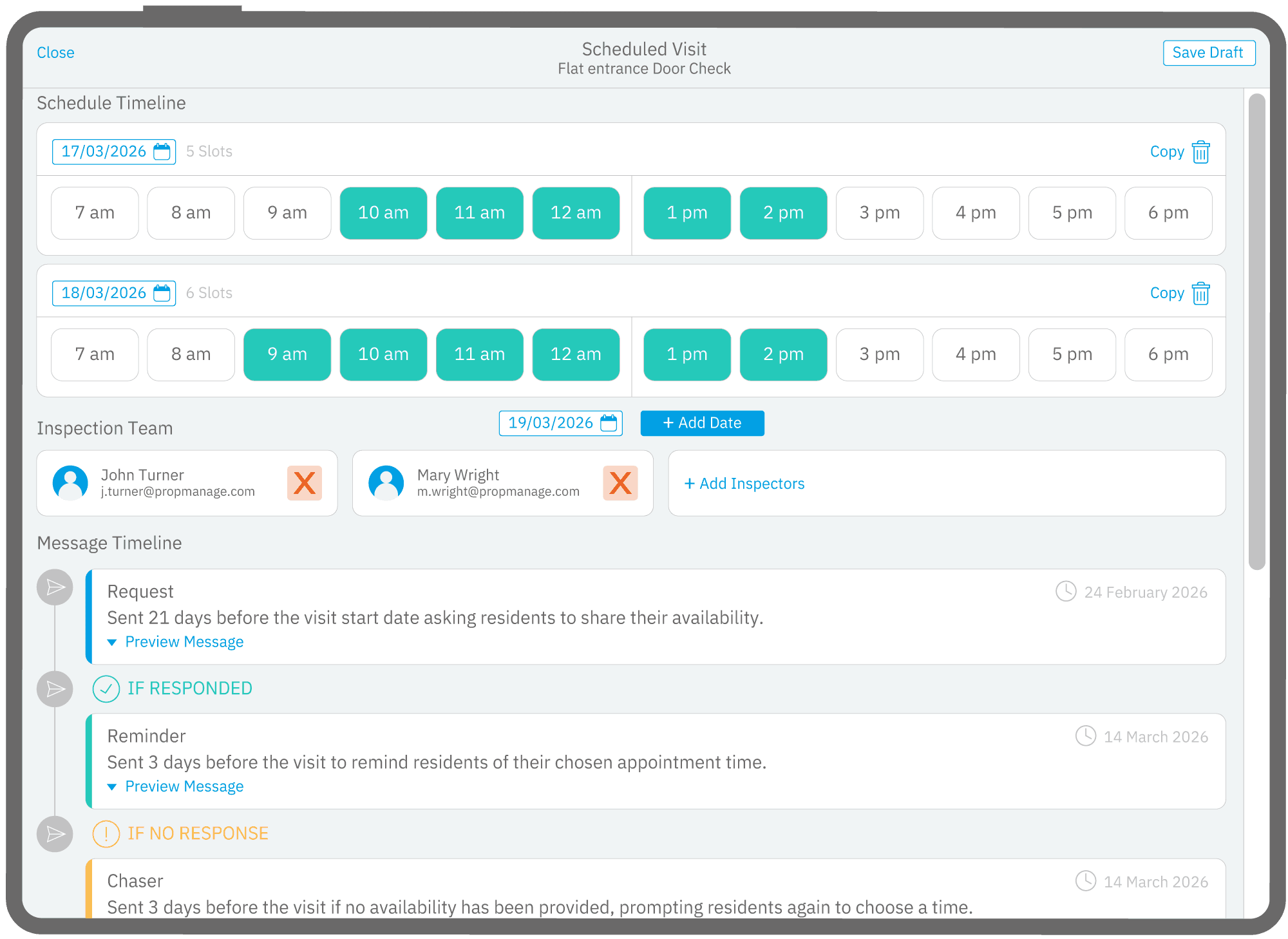
Task: Enable 3 pm slot on 18/03/2026
Action: point(879,355)
